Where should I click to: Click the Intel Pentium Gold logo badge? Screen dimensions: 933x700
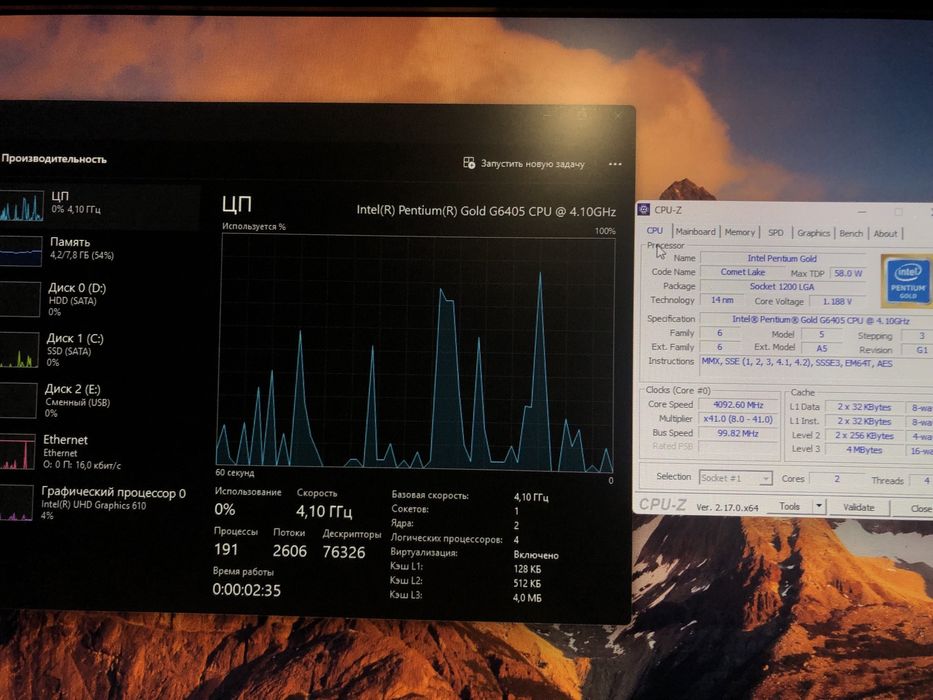[x=906, y=280]
